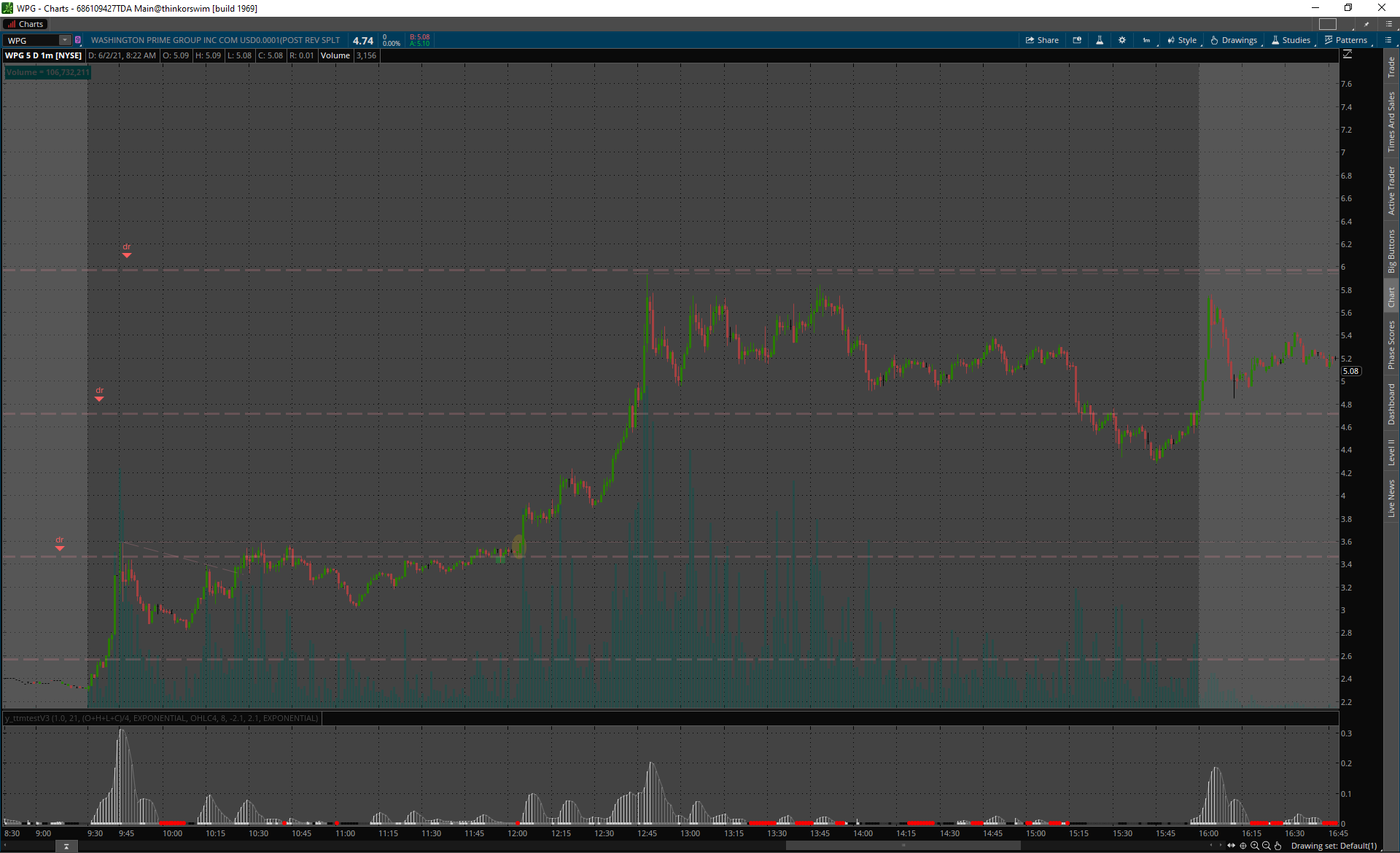Screen dimensions: 1400x853
Task: Open the Studies menu
Action: (x=1291, y=41)
